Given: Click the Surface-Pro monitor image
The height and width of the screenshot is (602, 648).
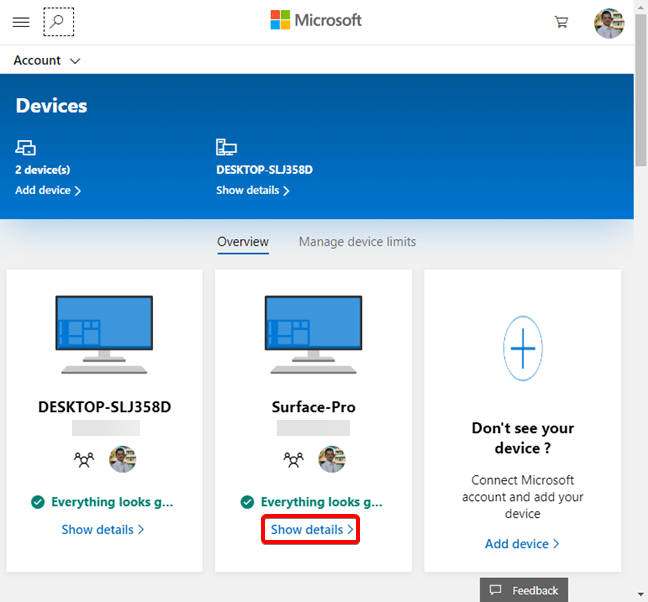Looking at the screenshot, I should (x=314, y=334).
